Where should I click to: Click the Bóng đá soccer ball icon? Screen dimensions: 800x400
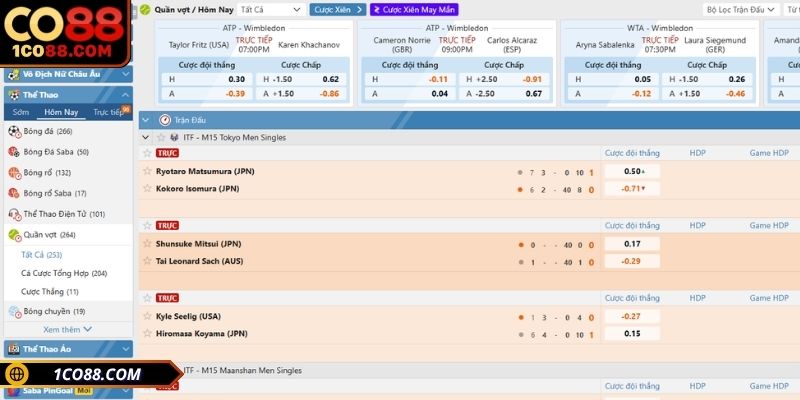pos(14,131)
